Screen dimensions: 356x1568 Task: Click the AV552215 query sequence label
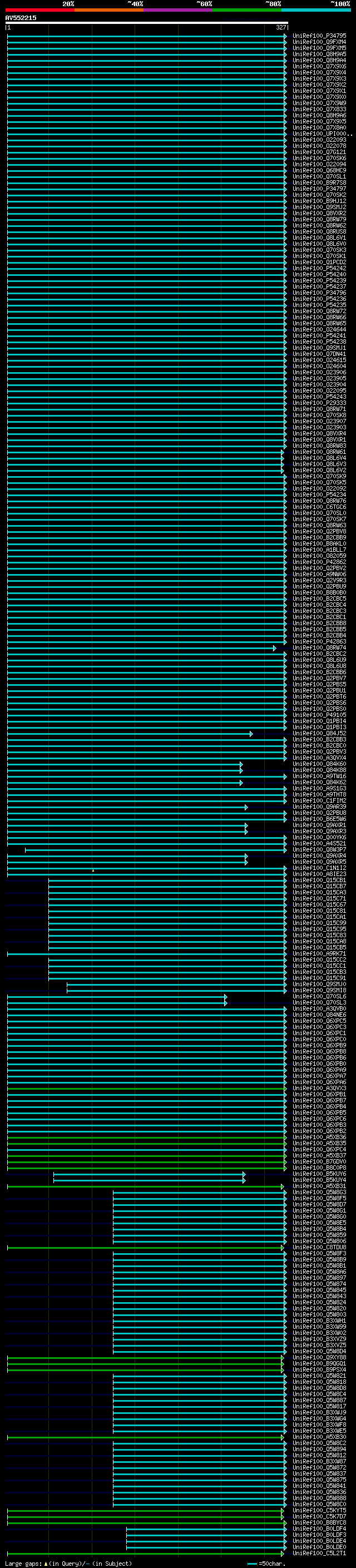point(21,18)
